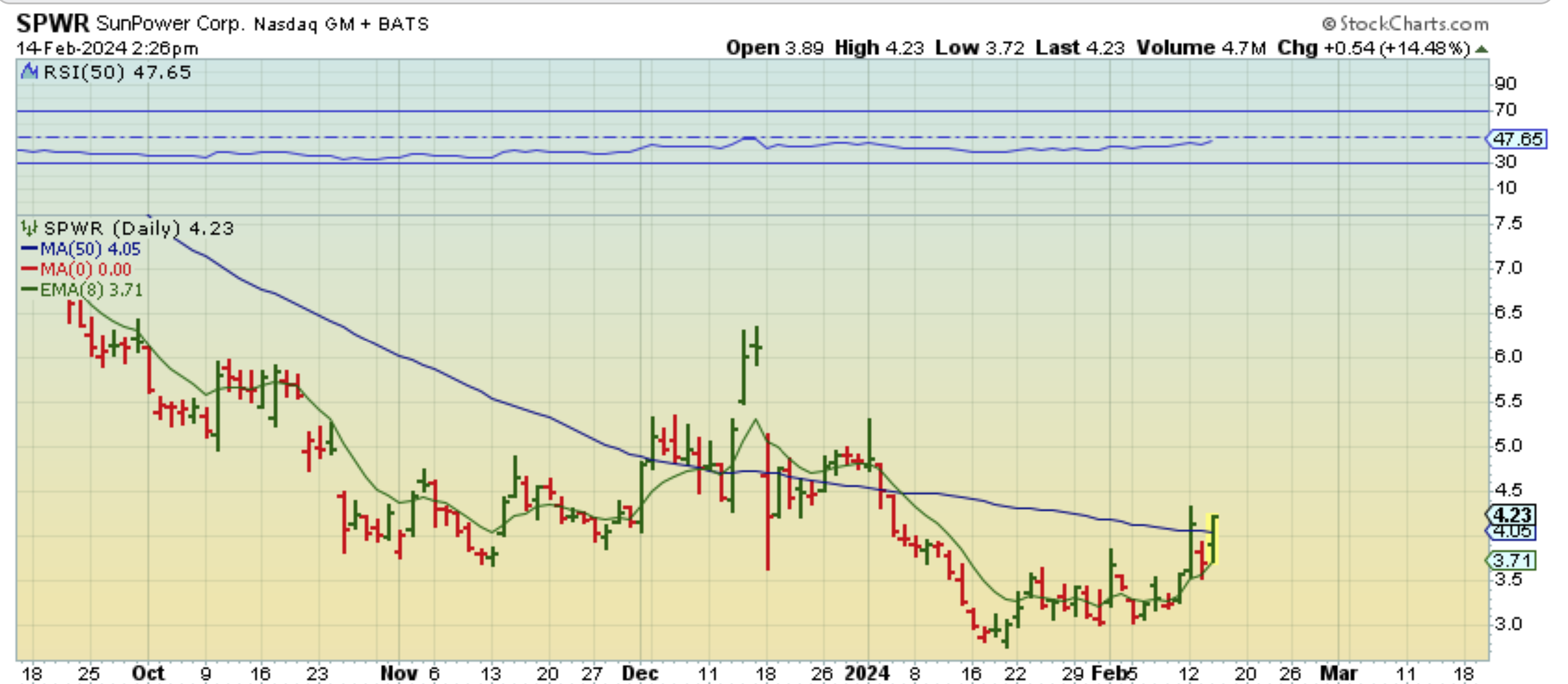
Task: Click the Mar month label on the time axis
Action: pyautogui.click(x=1338, y=673)
